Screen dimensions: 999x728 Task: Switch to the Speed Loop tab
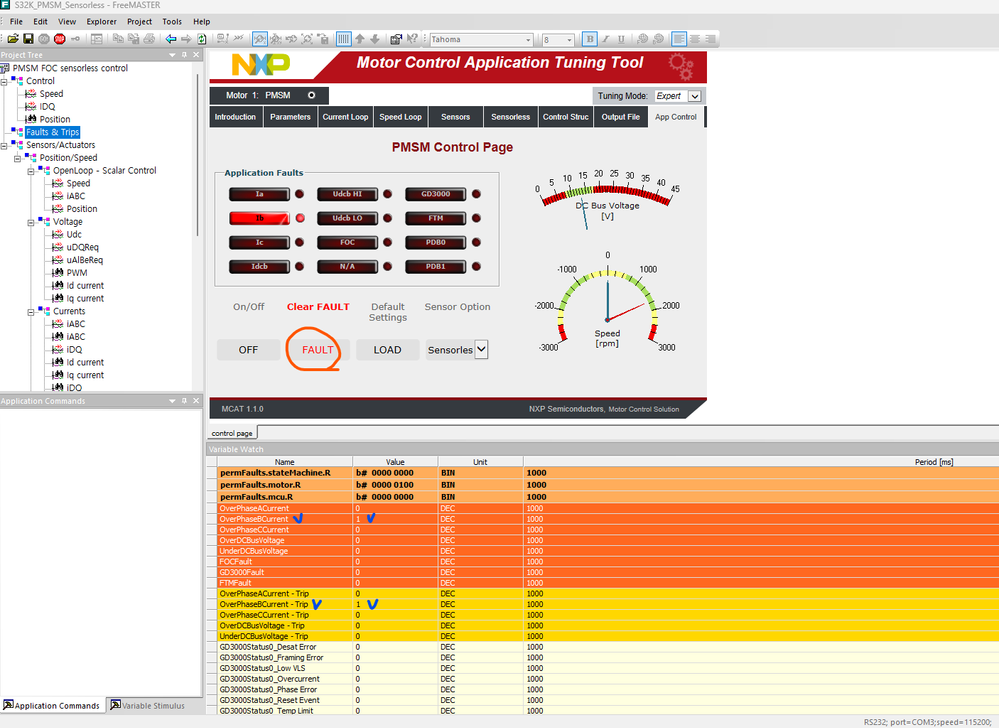click(x=400, y=117)
